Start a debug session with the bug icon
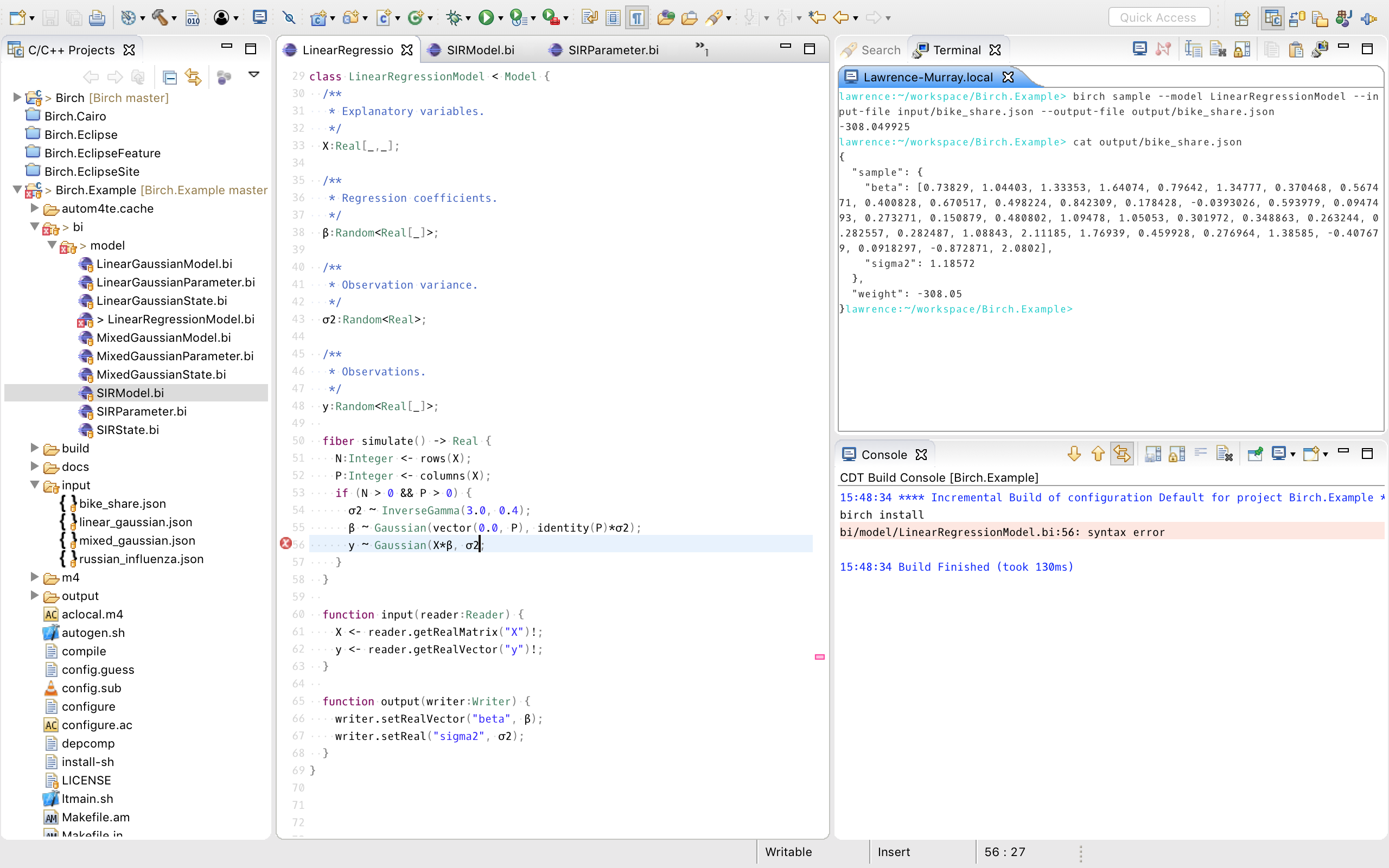1389x868 pixels. [x=453, y=17]
